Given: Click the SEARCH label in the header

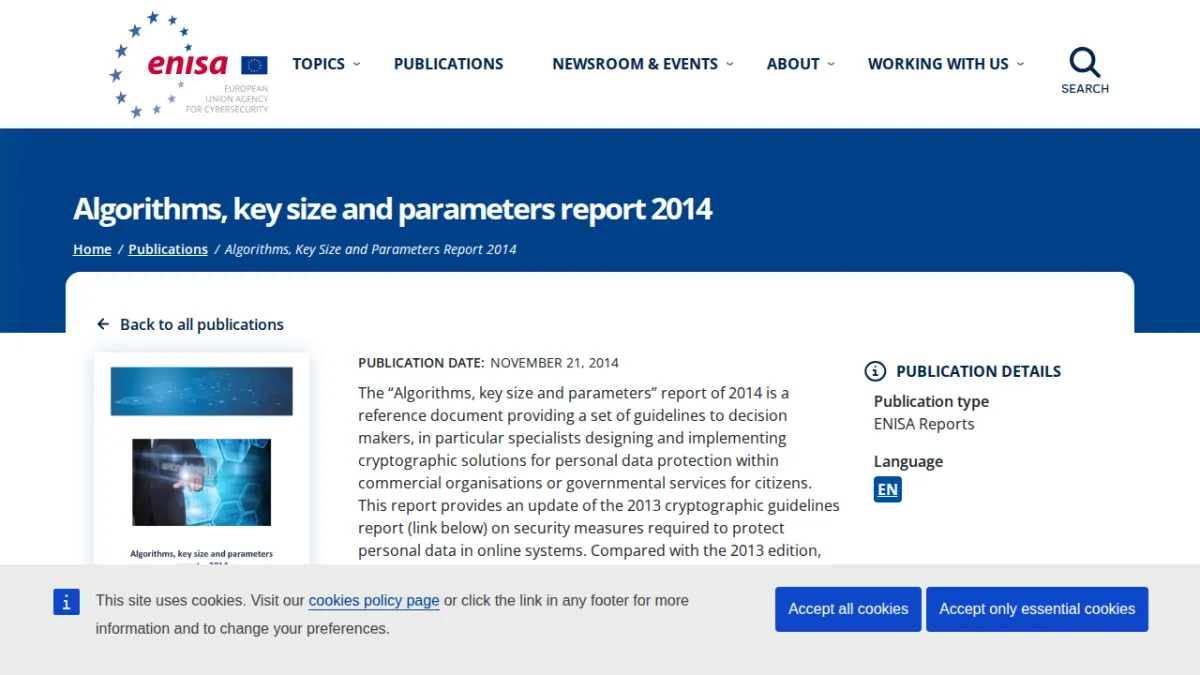Looking at the screenshot, I should pyautogui.click(x=1085, y=89).
